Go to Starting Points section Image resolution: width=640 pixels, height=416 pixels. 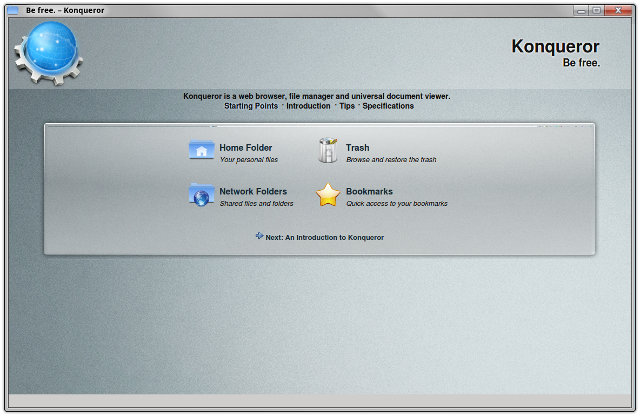click(251, 106)
